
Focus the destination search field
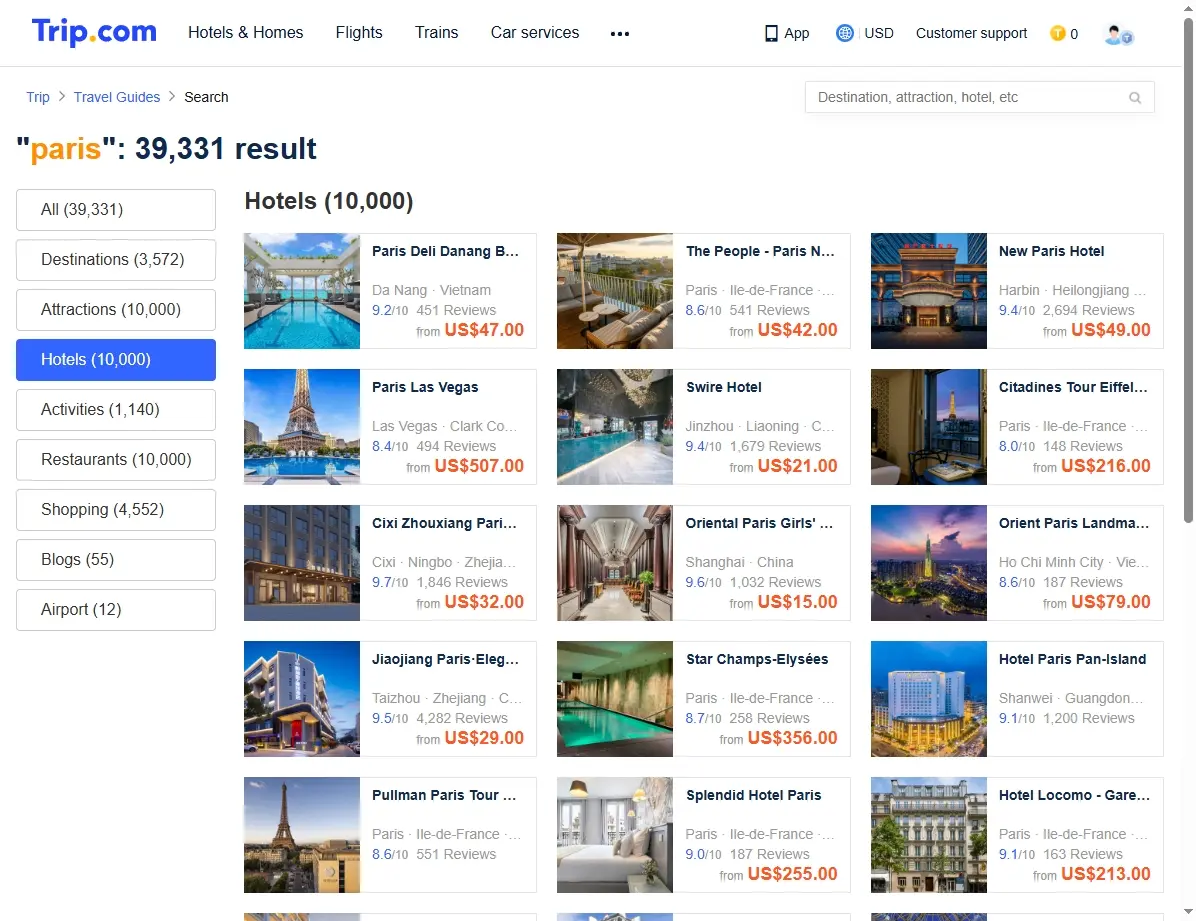pos(979,97)
